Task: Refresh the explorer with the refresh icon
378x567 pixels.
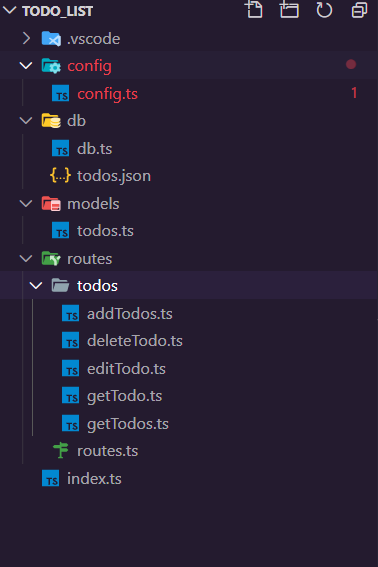Action: pyautogui.click(x=324, y=10)
